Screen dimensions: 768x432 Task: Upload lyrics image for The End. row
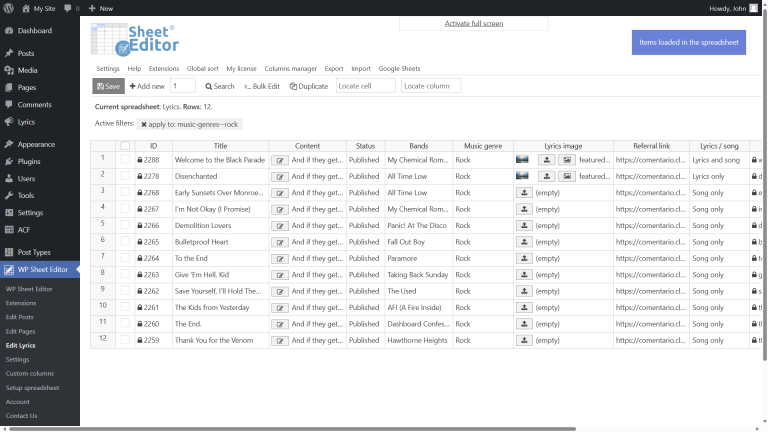pos(524,324)
